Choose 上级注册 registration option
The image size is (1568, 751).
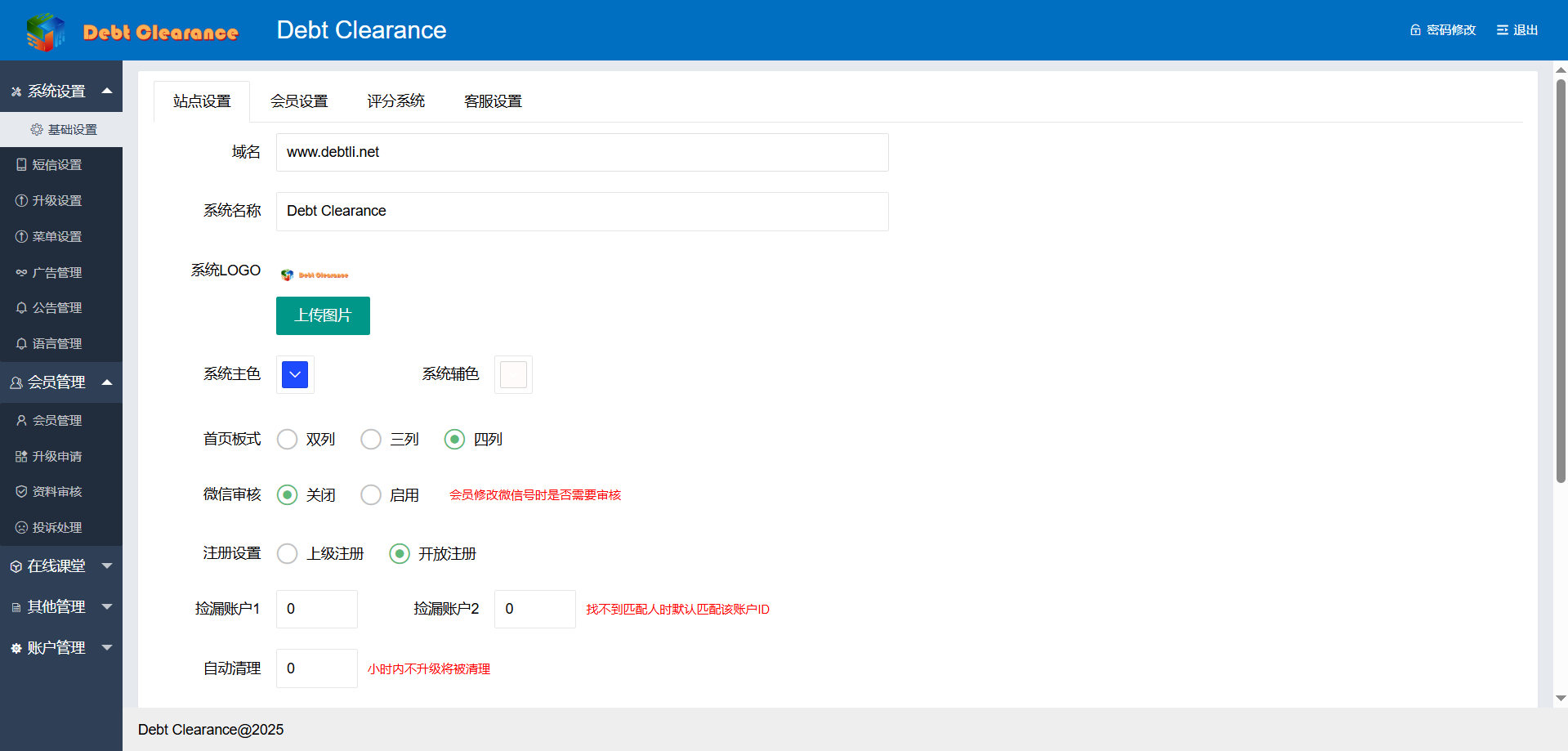pos(287,554)
